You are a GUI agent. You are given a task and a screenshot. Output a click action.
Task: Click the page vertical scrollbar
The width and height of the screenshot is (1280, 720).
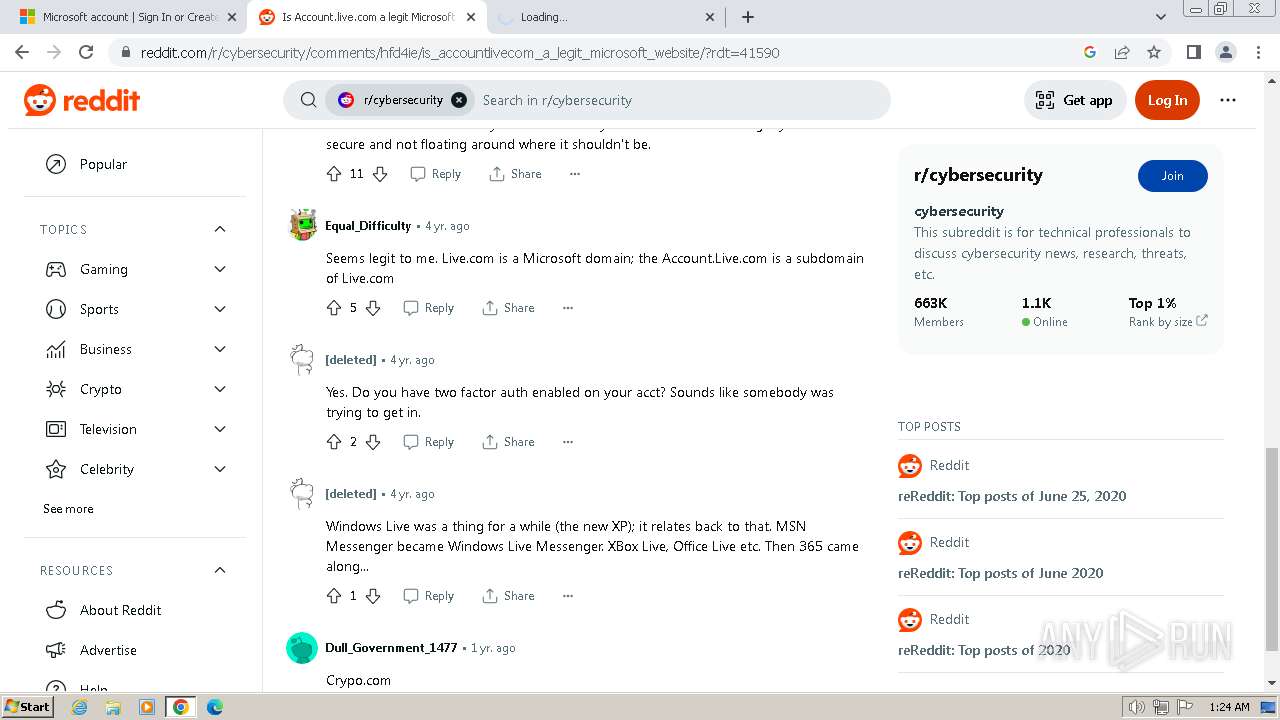click(x=1271, y=550)
